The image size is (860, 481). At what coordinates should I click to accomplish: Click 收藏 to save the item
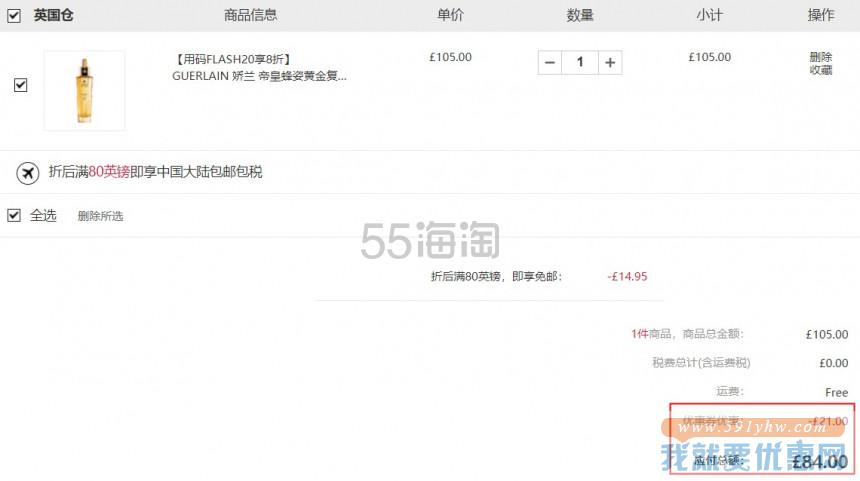[821, 70]
